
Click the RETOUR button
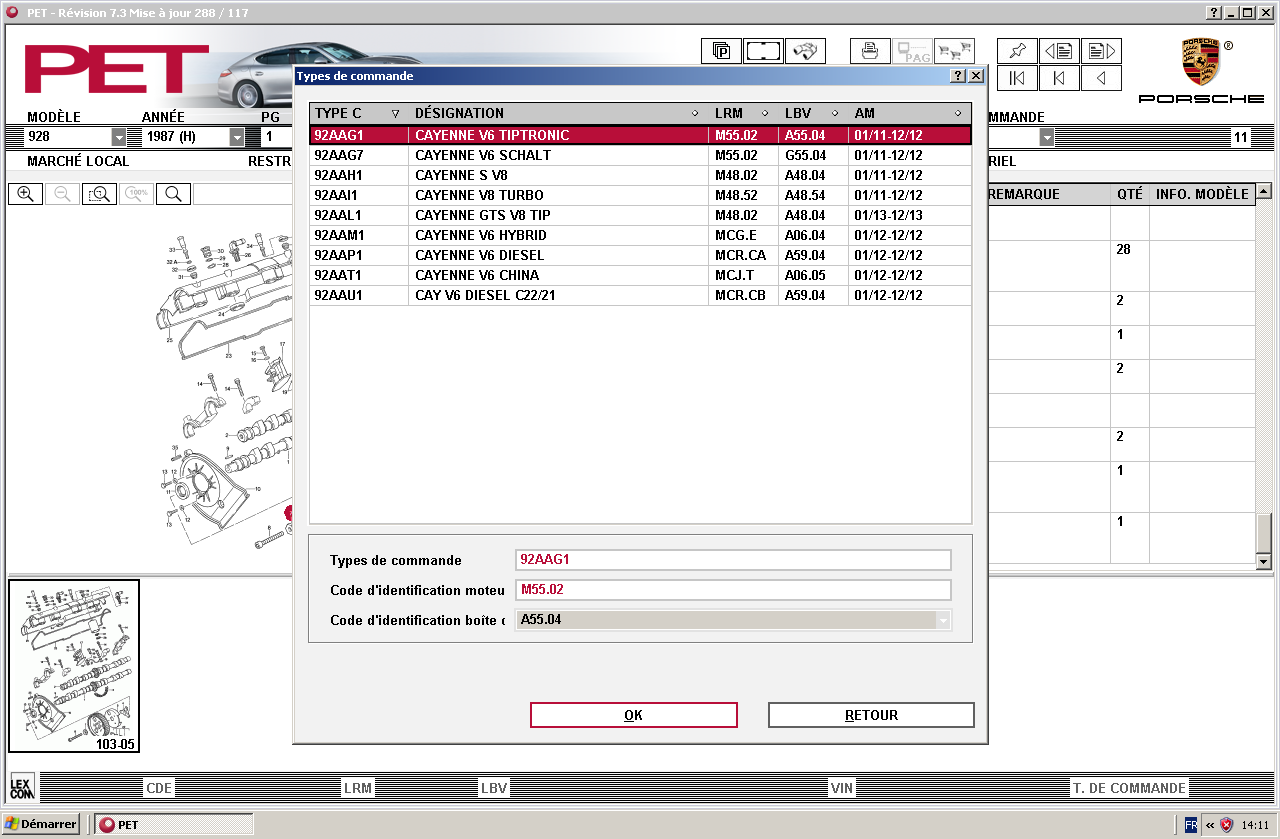click(871, 715)
